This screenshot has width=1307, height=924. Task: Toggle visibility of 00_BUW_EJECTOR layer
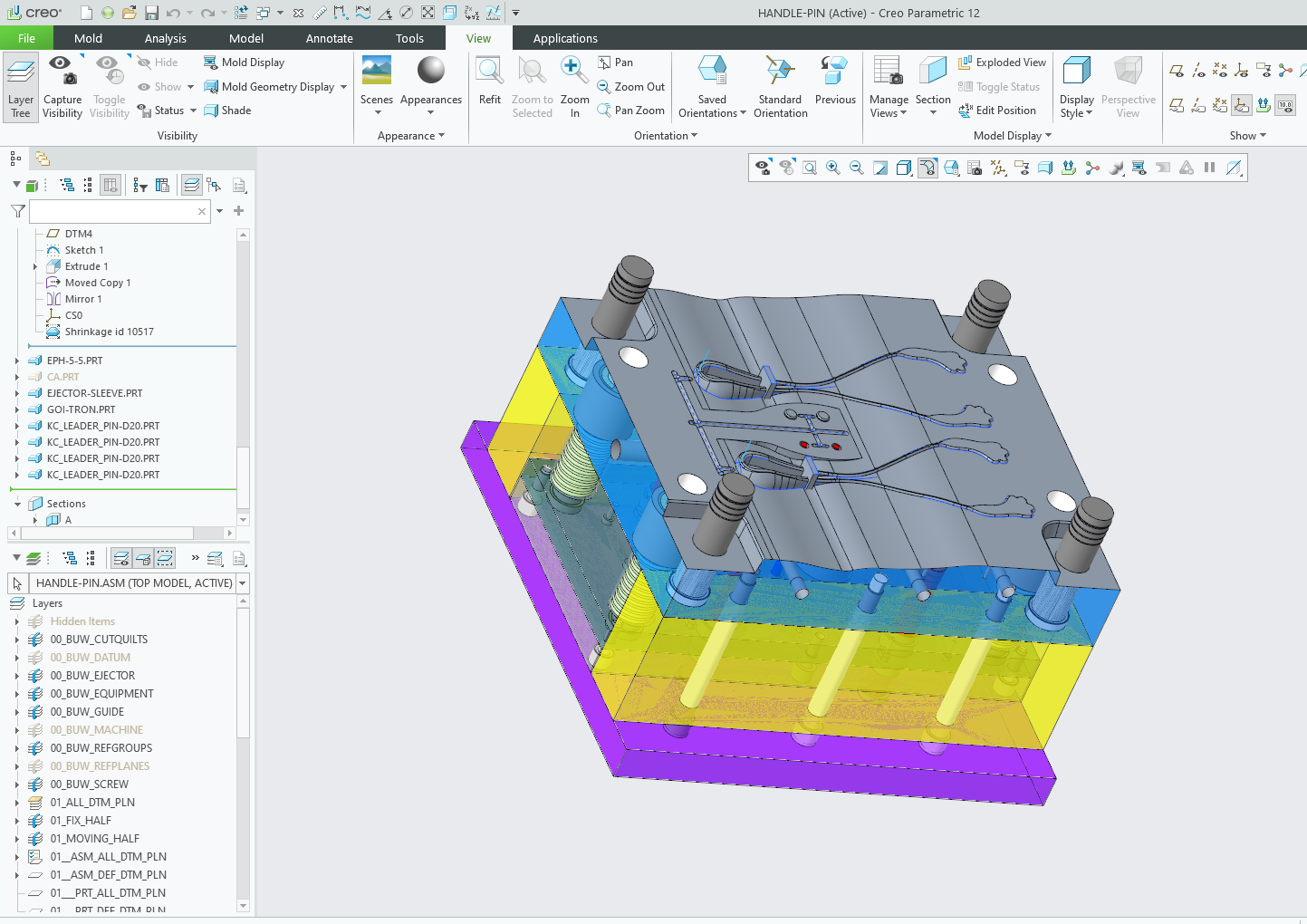tap(35, 676)
